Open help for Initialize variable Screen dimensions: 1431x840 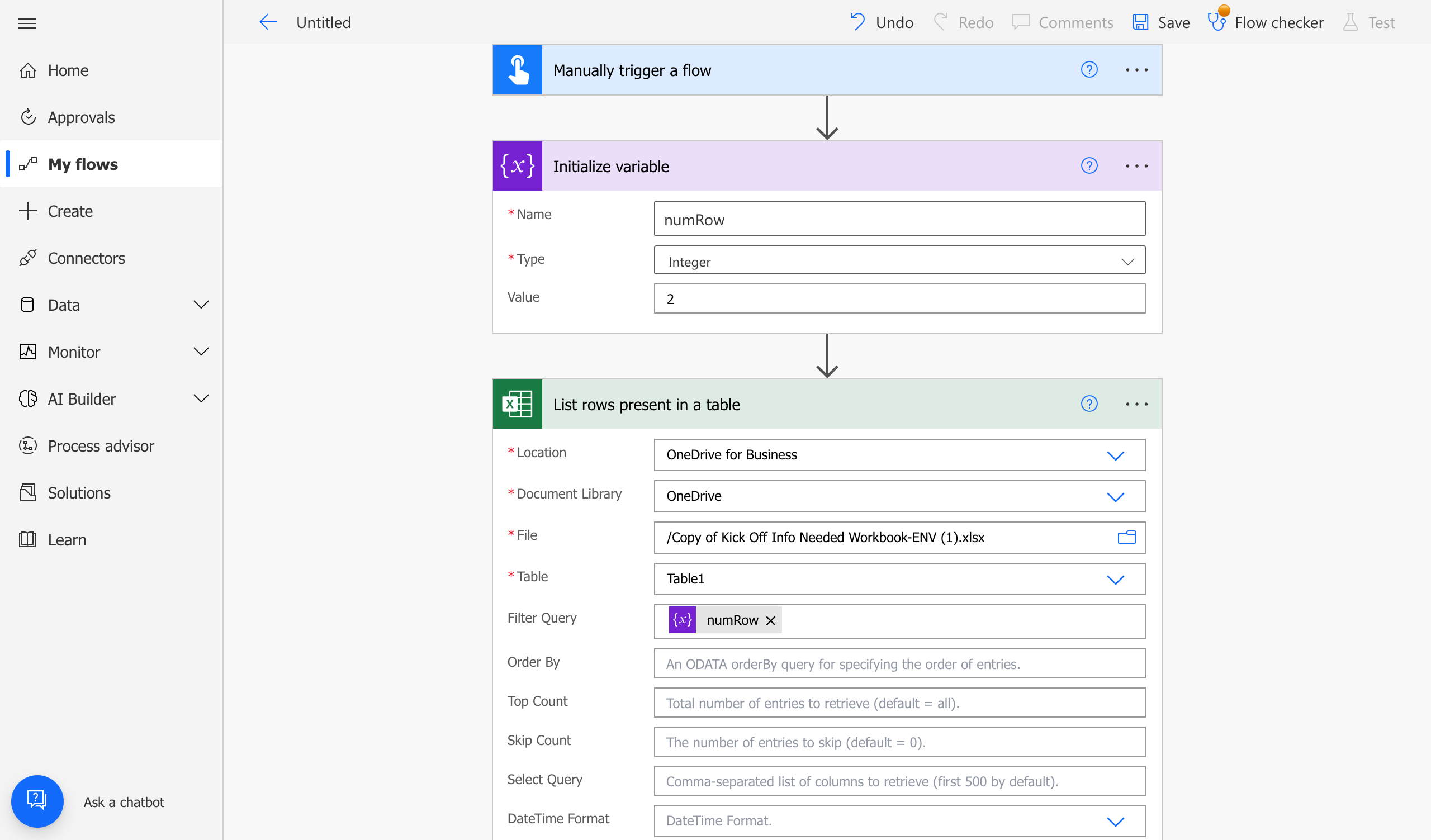(x=1089, y=166)
